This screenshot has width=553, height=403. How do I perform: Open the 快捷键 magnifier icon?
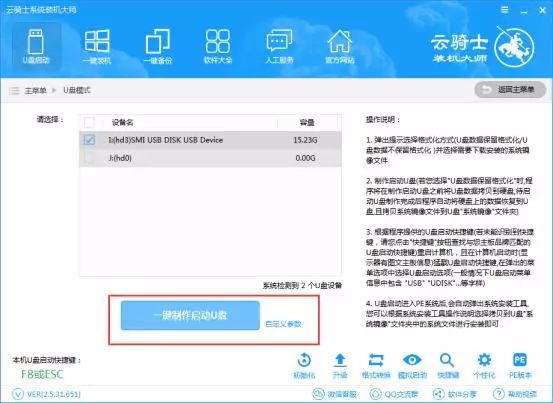coord(448,366)
